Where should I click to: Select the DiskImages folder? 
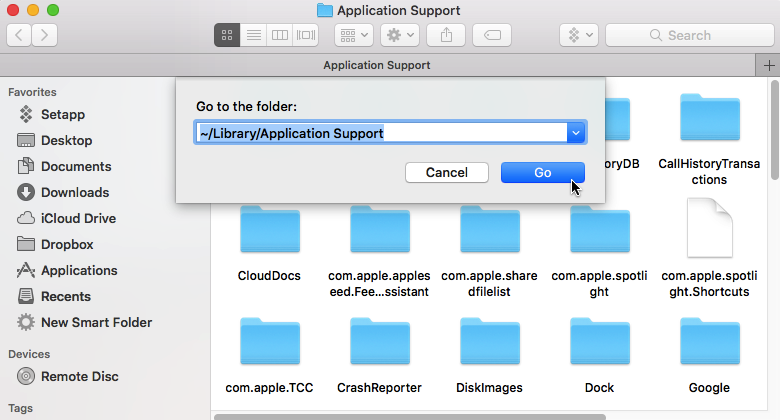tap(489, 355)
